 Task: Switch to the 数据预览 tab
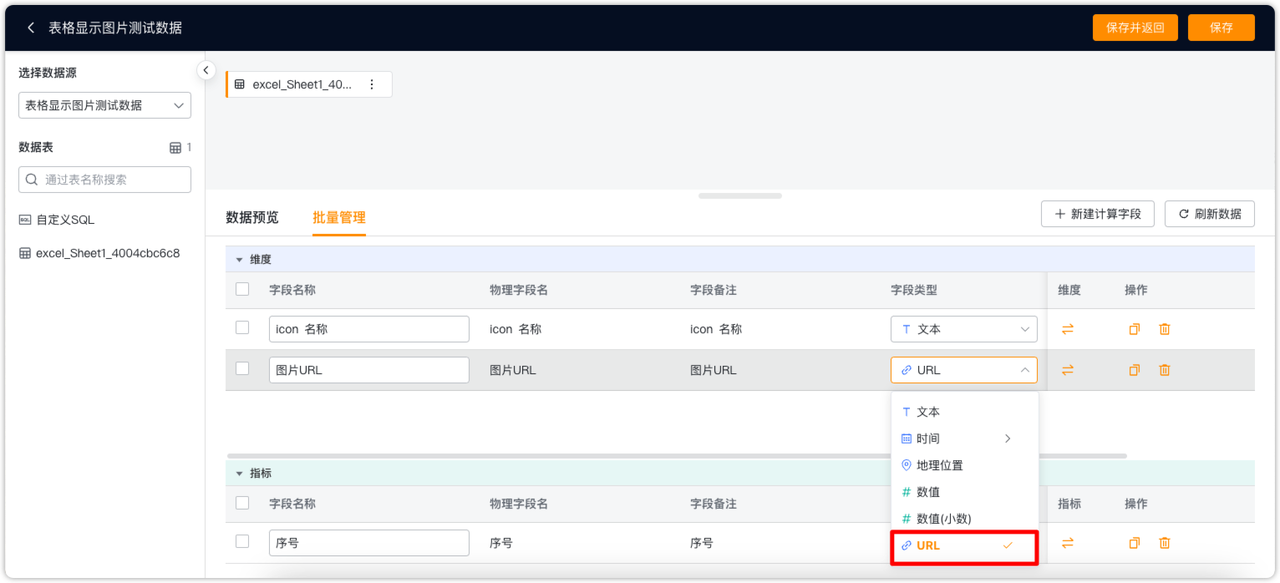(x=251, y=217)
